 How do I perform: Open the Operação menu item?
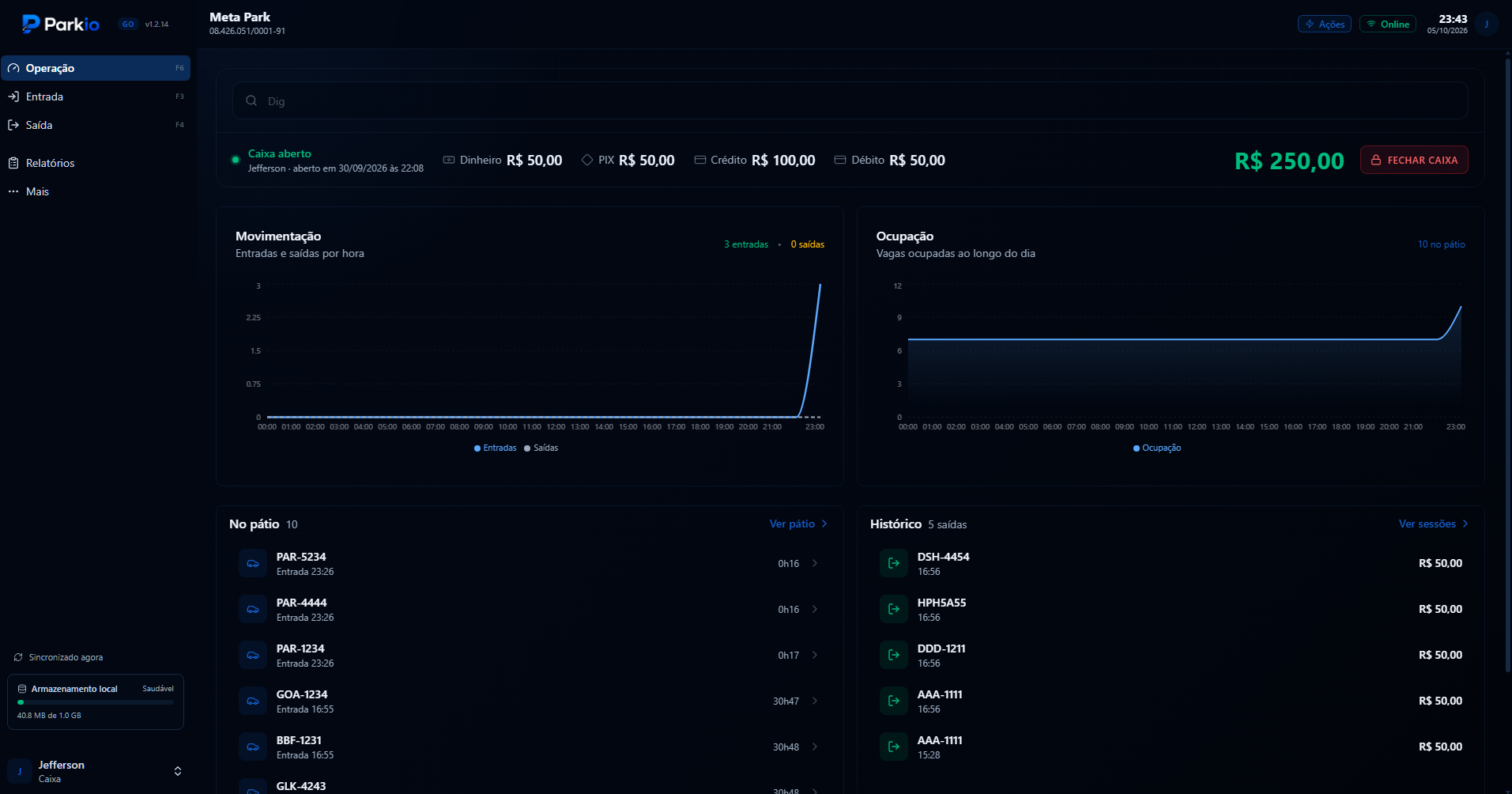point(96,68)
